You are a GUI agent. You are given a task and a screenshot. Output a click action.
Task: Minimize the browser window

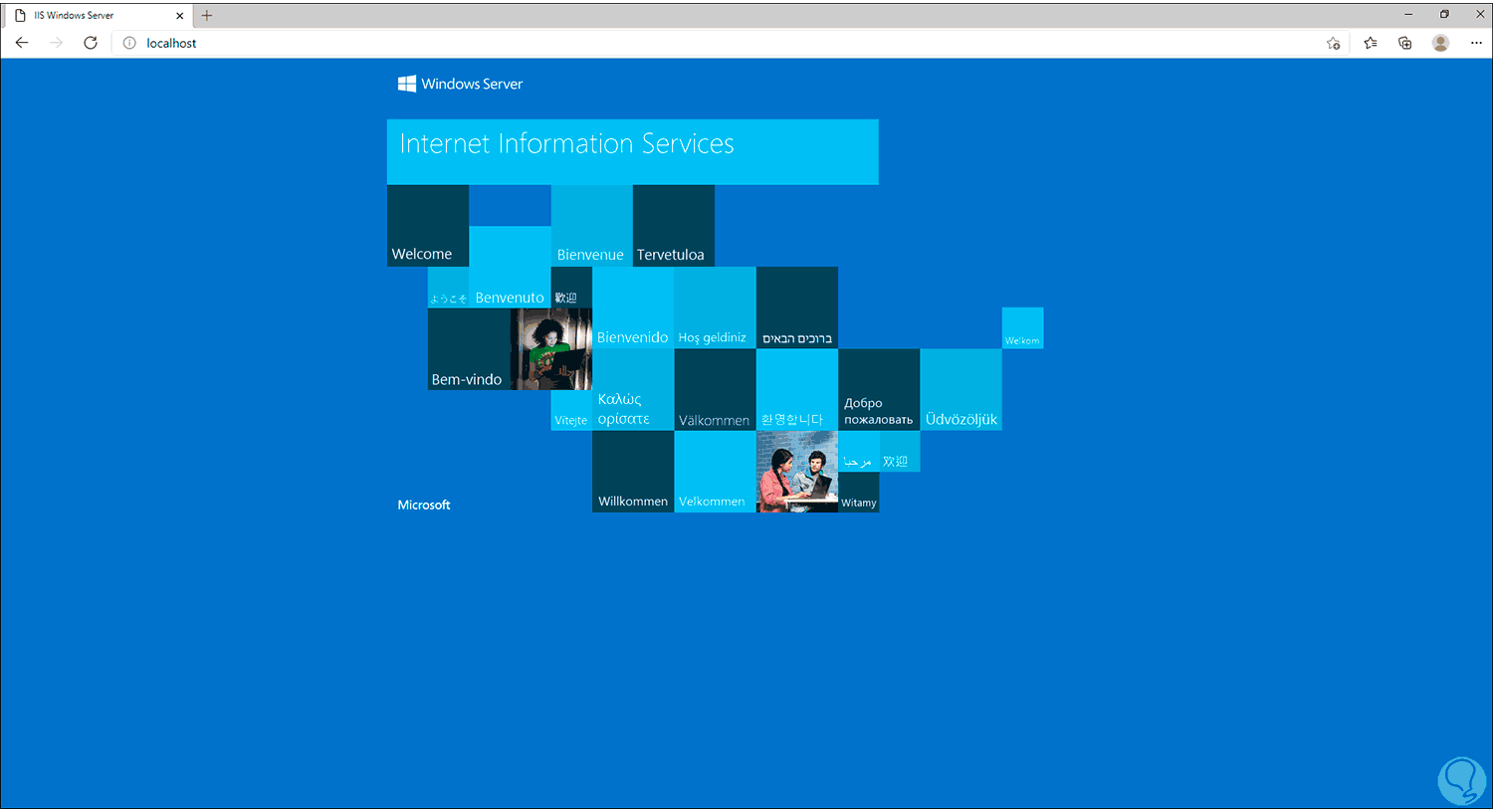1408,15
